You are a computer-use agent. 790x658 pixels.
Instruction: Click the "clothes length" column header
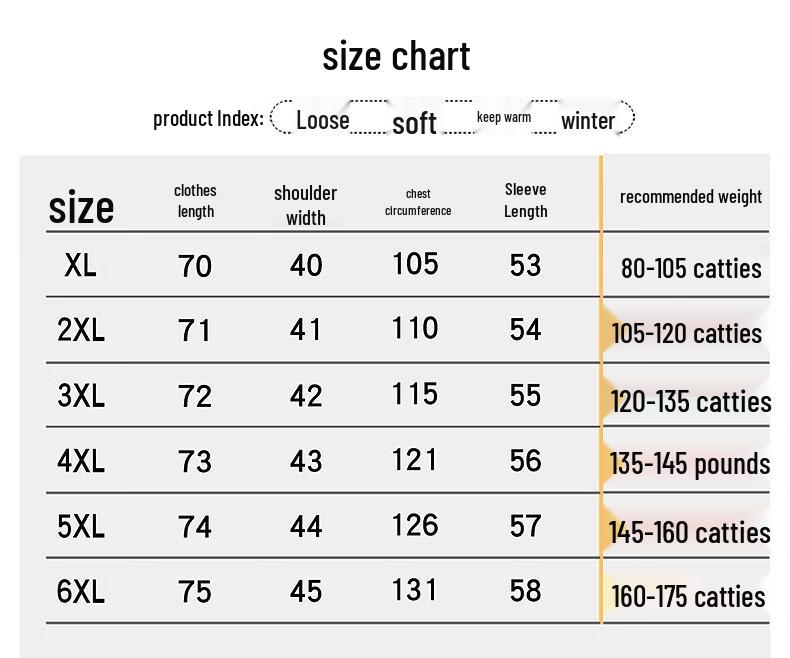pos(195,200)
